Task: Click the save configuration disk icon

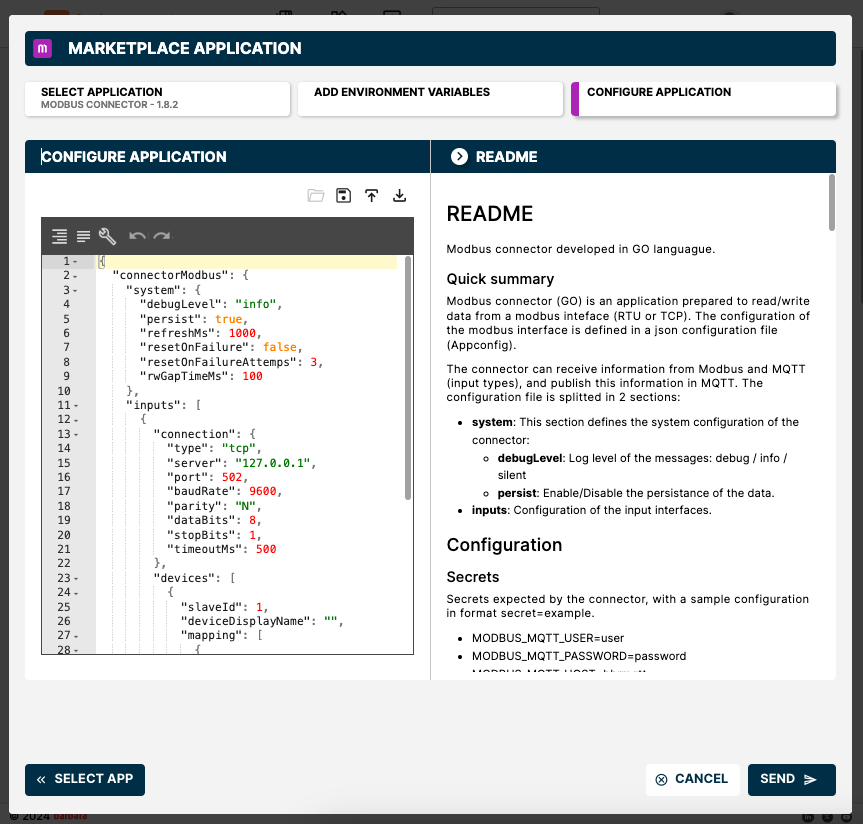Action: (344, 196)
